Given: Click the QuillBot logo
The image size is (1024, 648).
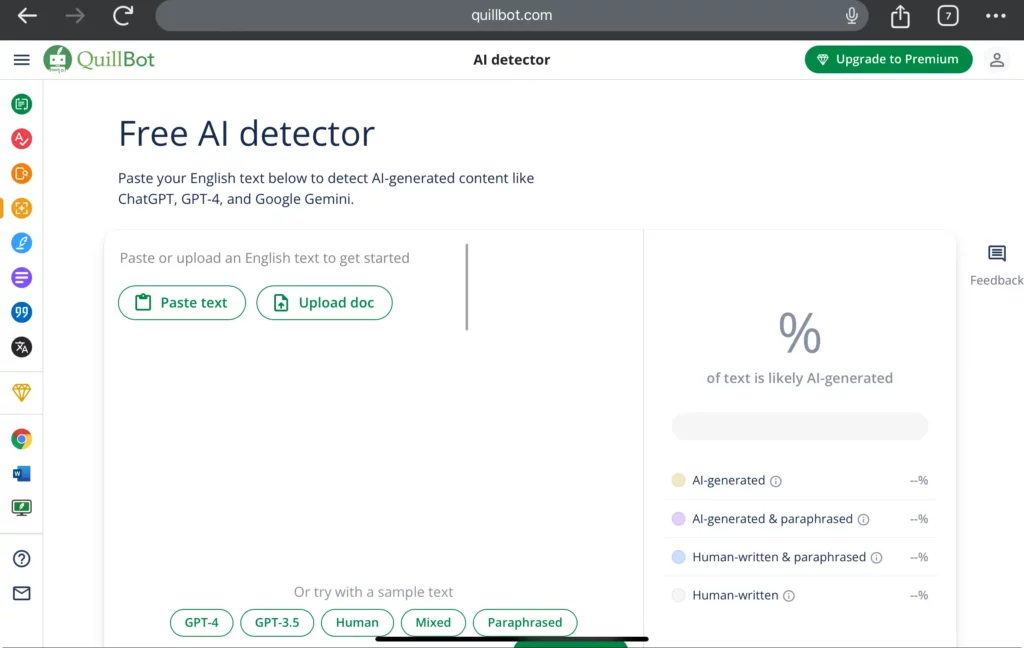Looking at the screenshot, I should click(99, 59).
